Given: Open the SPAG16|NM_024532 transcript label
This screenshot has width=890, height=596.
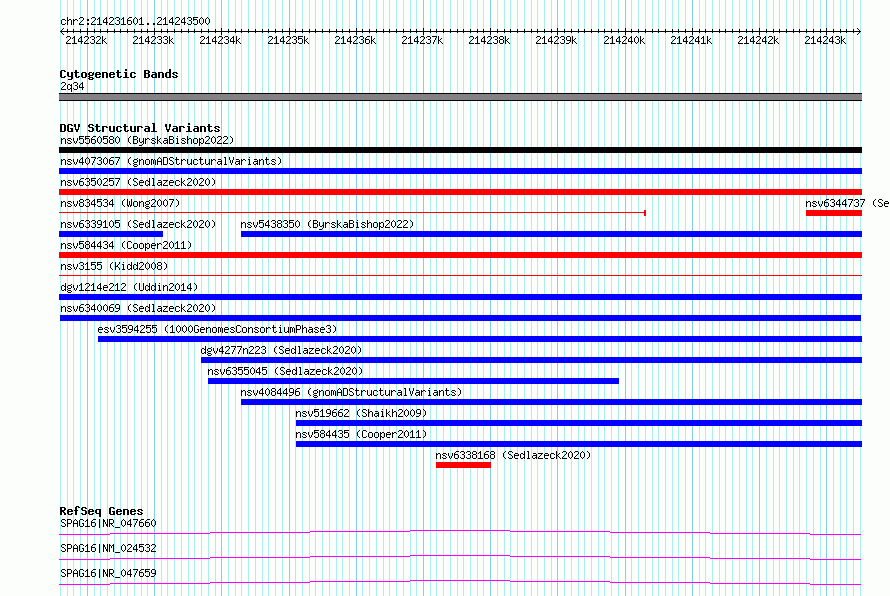Looking at the screenshot, I should [108, 548].
